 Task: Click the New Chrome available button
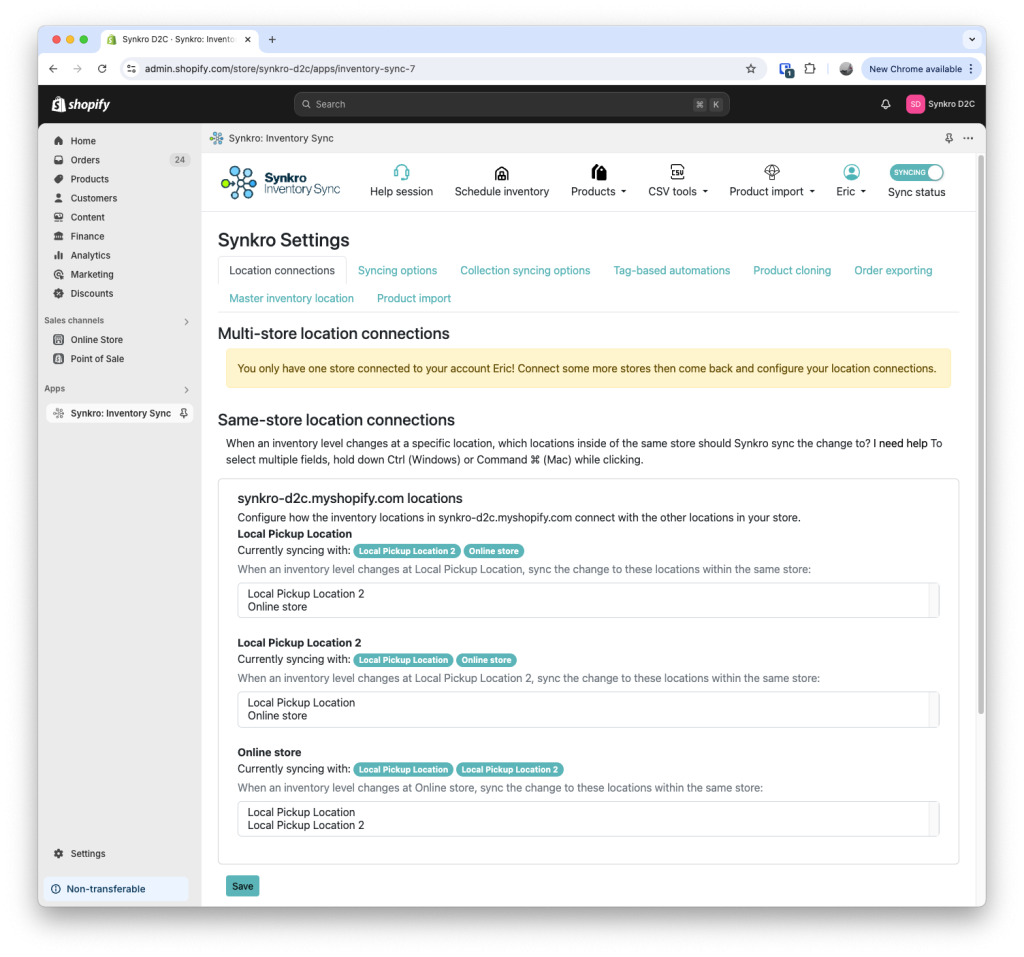pyautogui.click(x=921, y=69)
